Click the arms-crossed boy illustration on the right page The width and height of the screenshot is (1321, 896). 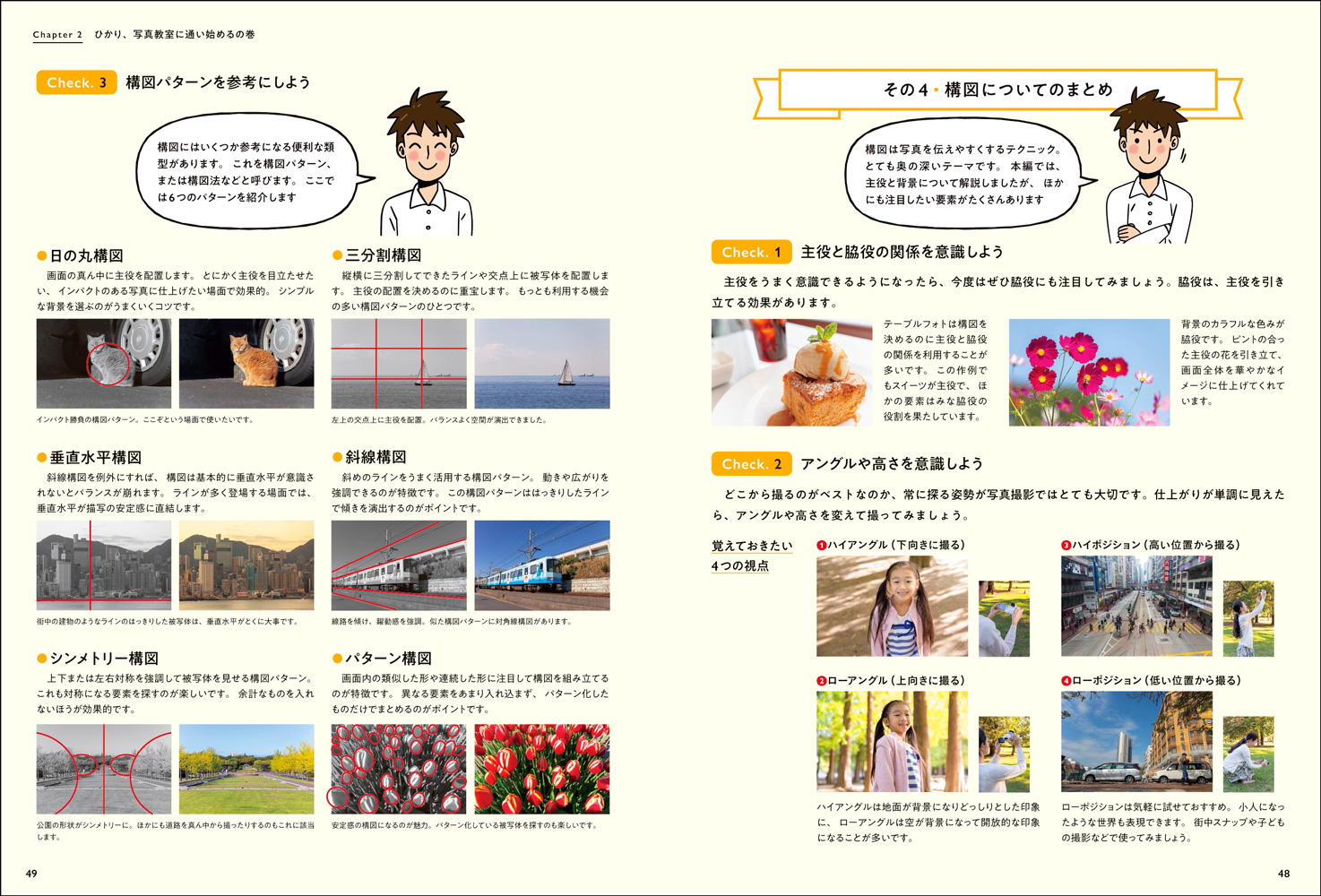tap(1149, 170)
